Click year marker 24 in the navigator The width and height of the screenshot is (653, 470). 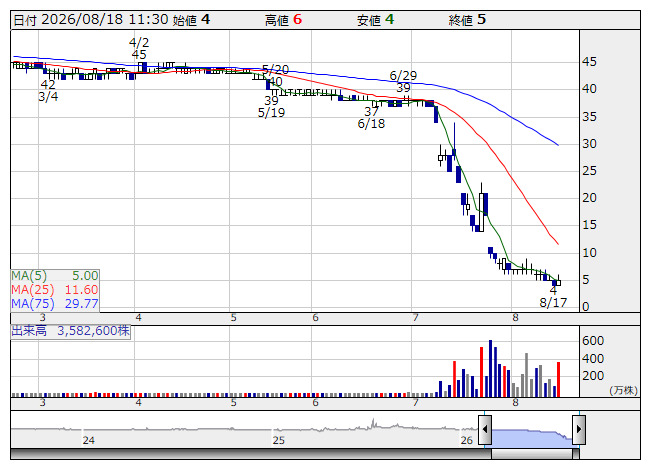[88, 440]
